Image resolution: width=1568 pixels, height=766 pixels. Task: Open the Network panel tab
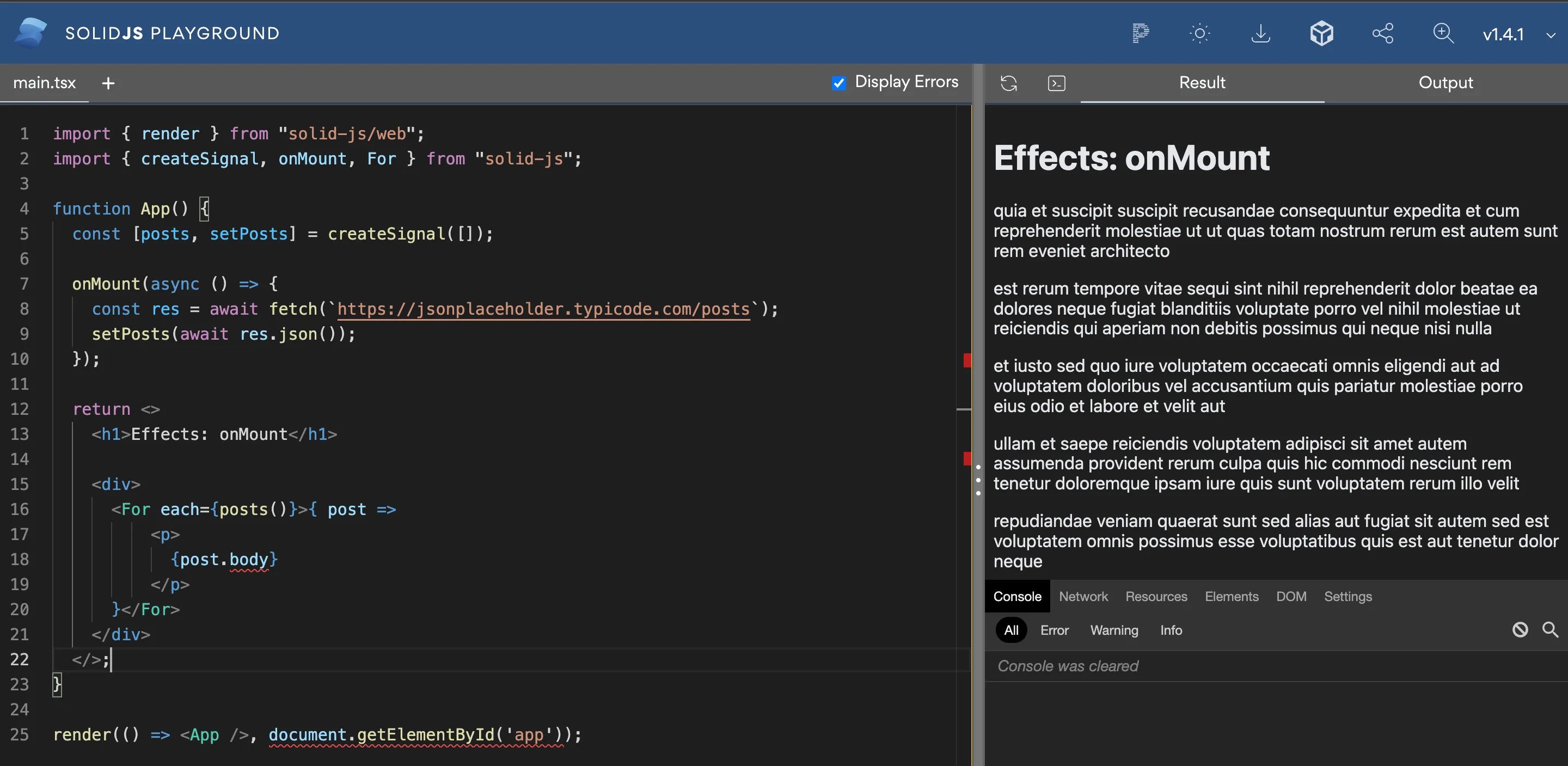(1083, 596)
